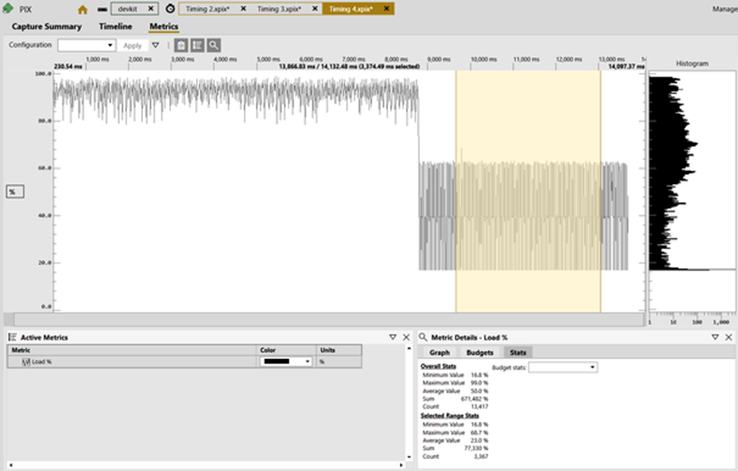738x471 pixels.
Task: Click the percent units axis button
Action: (15, 192)
